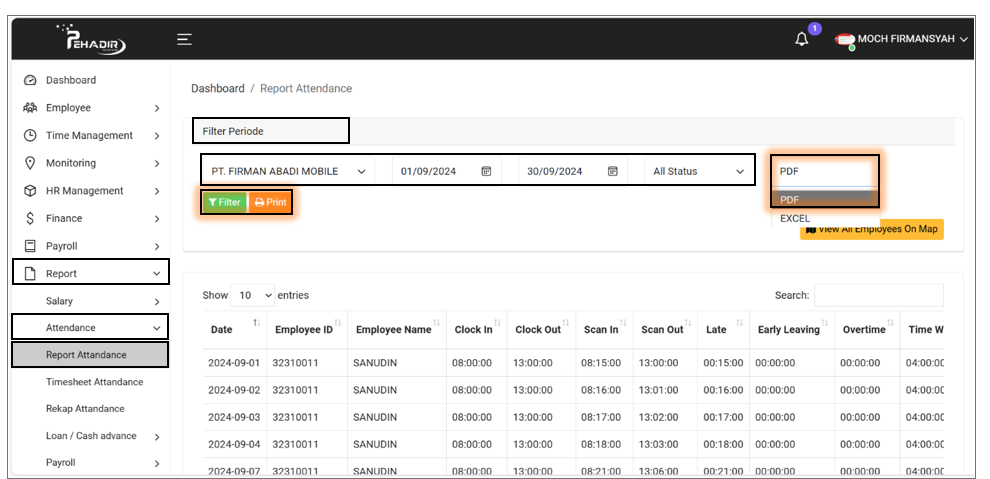Click the Dashboard speedometer icon in sidebar
The width and height of the screenshot is (990, 479).
click(x=30, y=80)
